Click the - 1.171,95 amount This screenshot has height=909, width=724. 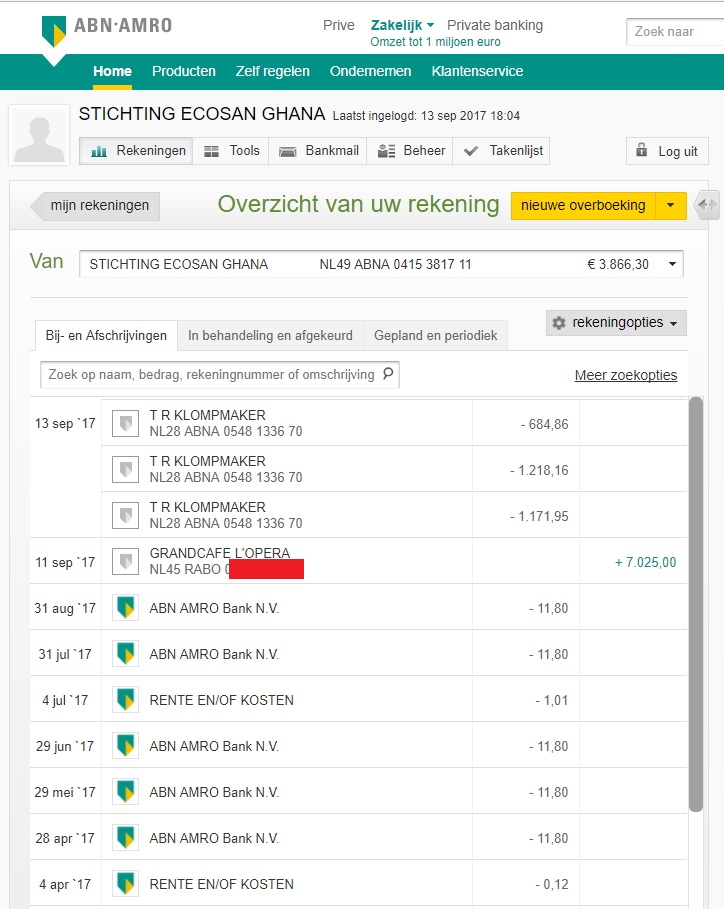point(539,516)
